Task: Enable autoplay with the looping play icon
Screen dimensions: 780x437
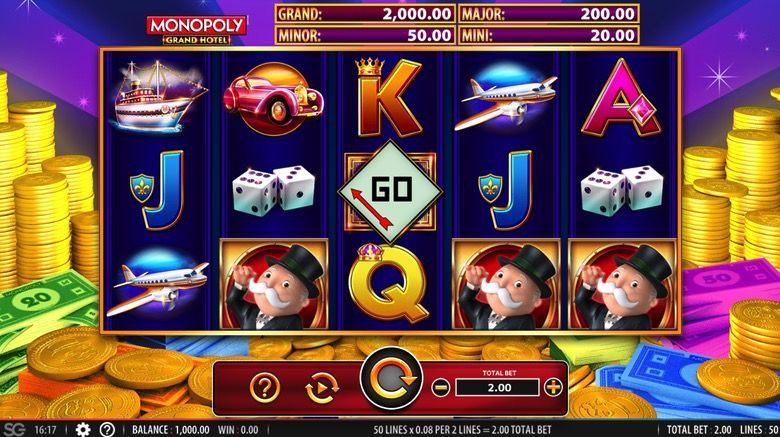Action: coord(322,387)
